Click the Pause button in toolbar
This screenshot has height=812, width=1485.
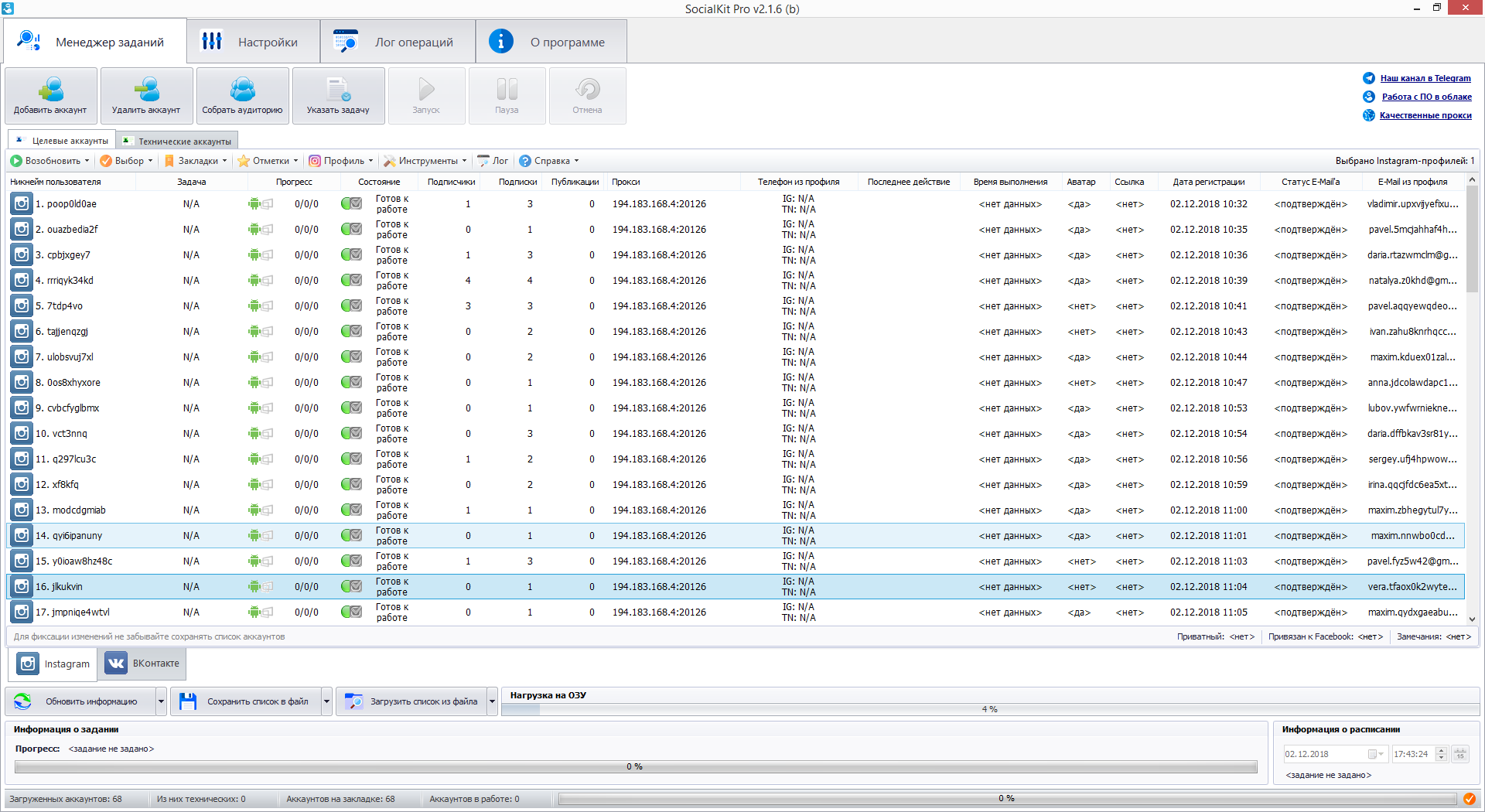point(507,96)
